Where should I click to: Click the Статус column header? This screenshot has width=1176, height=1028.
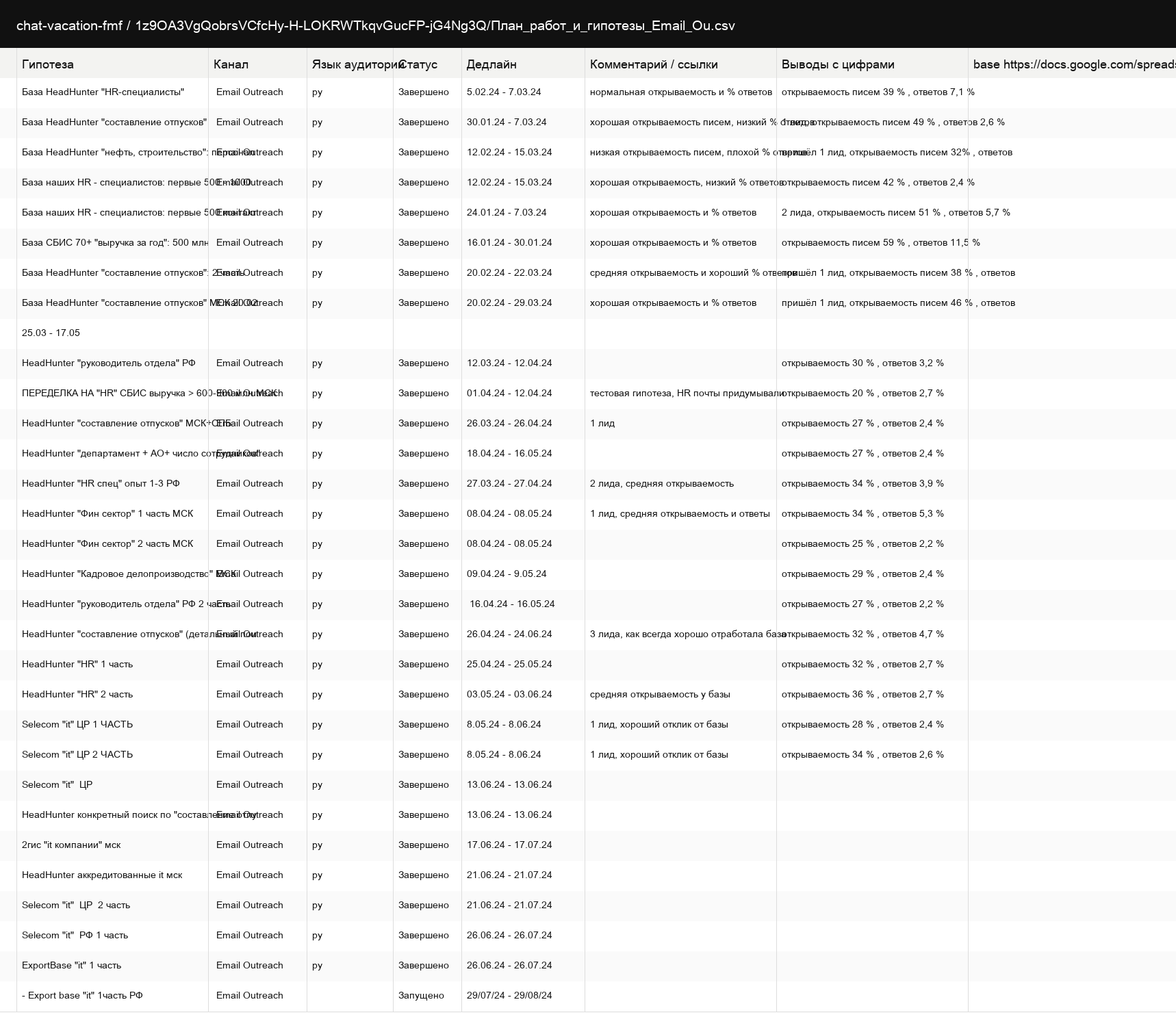pos(418,64)
